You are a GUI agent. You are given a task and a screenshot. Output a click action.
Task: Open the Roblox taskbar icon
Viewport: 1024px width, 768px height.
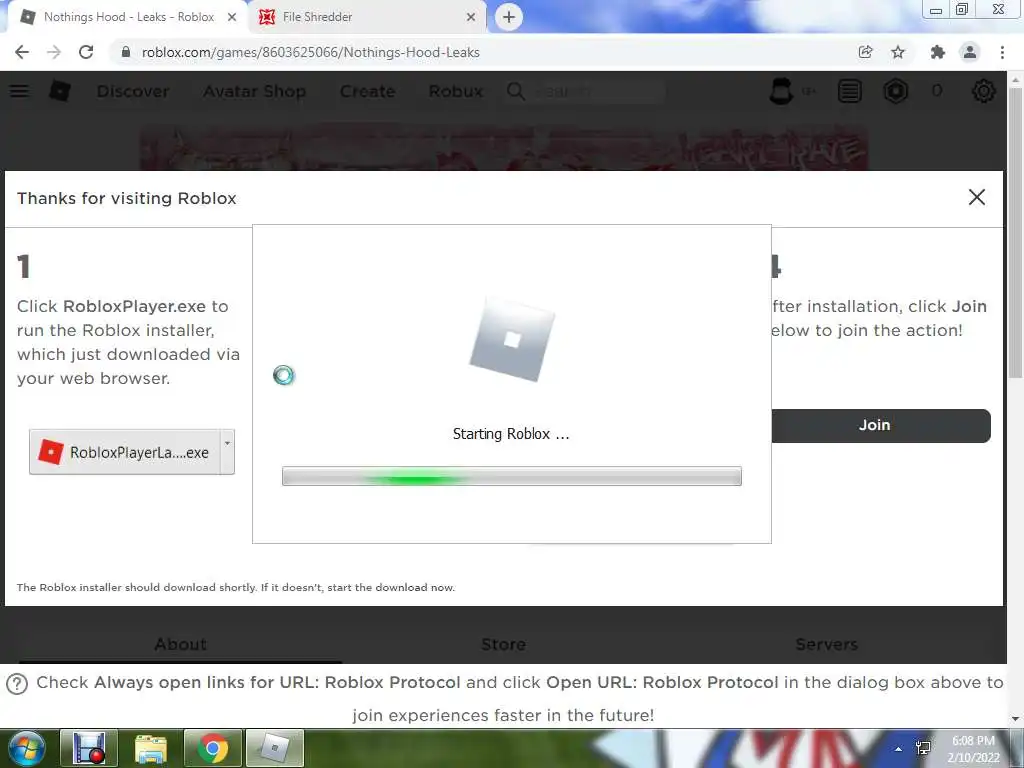[x=275, y=748]
